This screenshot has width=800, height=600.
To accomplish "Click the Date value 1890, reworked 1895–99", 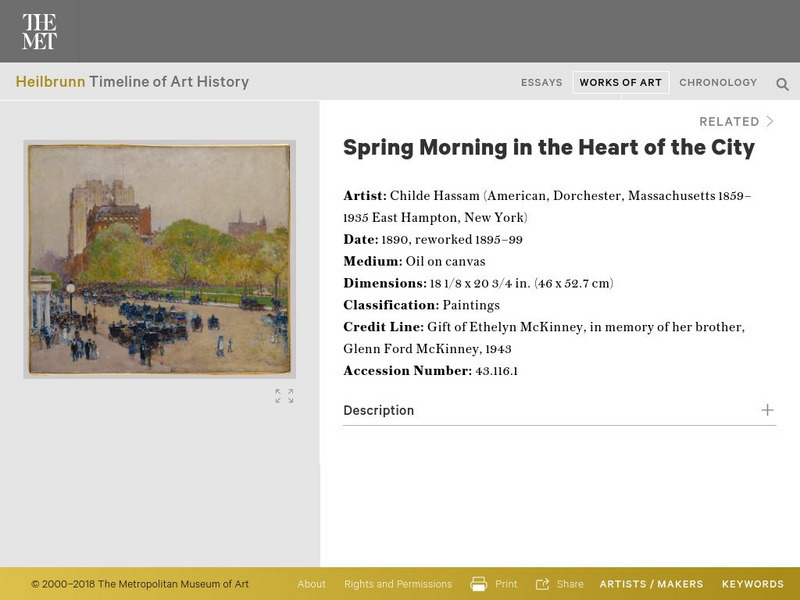I will [452, 240].
